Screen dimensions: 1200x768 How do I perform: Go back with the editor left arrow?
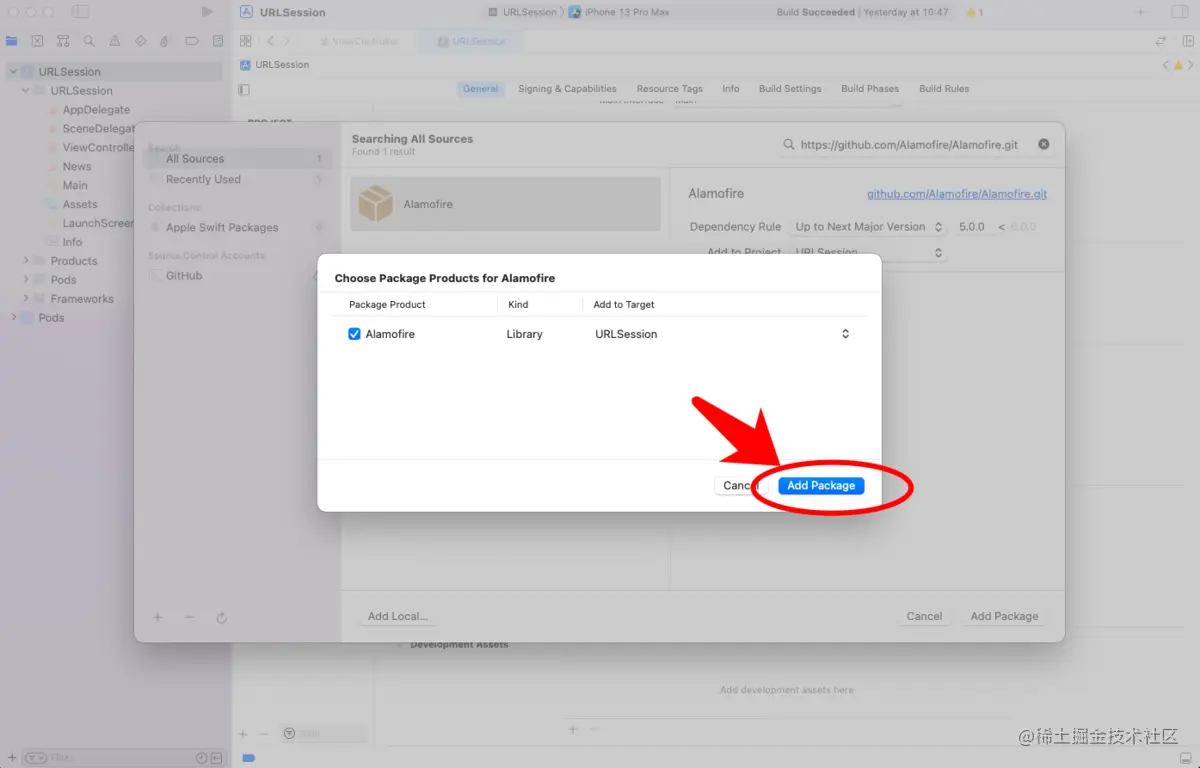pos(270,41)
